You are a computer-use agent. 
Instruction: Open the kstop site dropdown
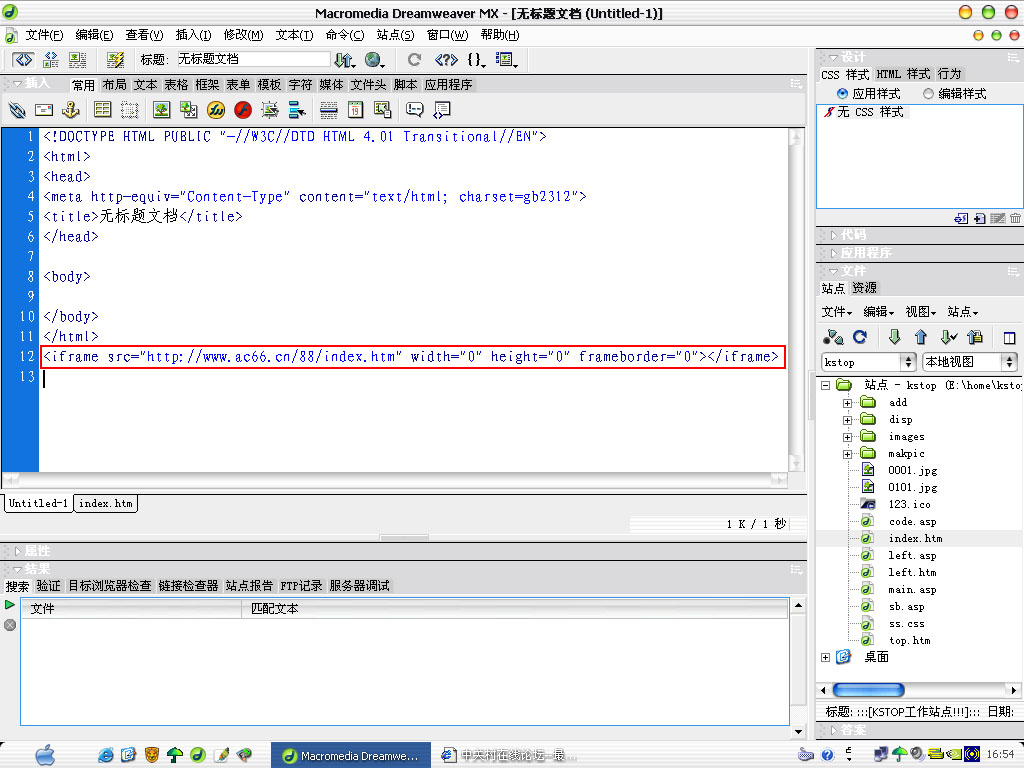(x=868, y=362)
